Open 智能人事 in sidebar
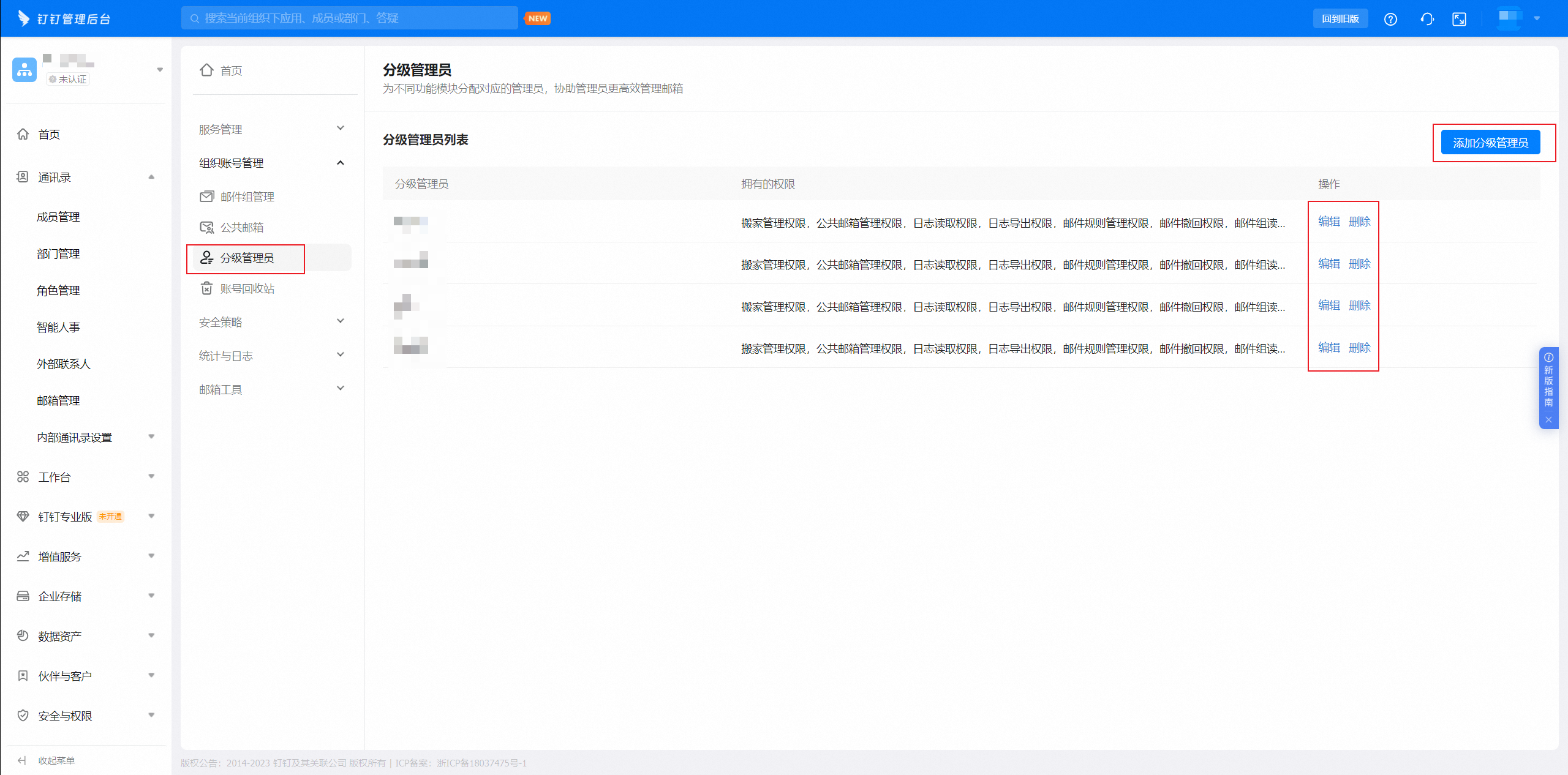Viewport: 1568px width, 775px height. coord(58,327)
